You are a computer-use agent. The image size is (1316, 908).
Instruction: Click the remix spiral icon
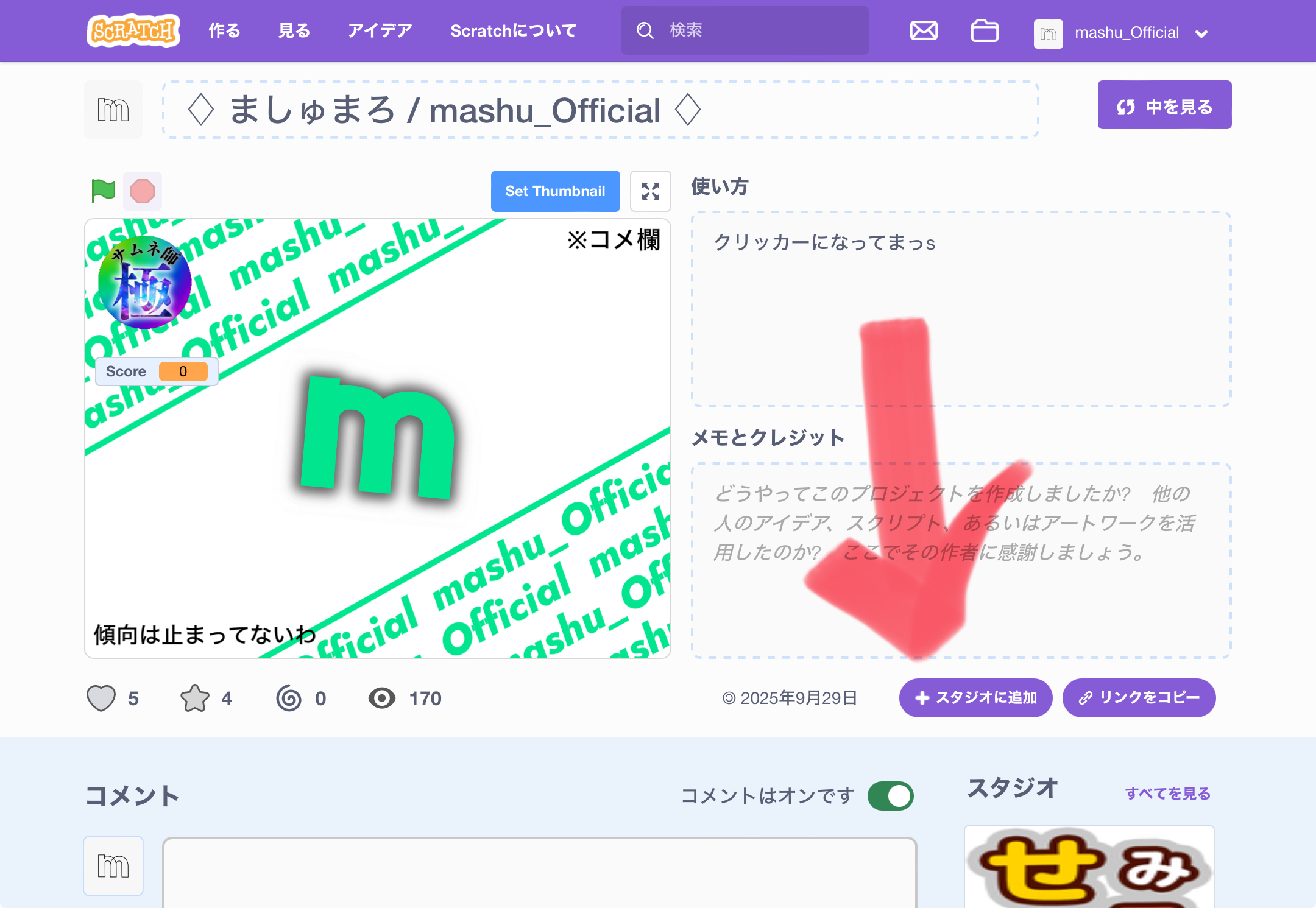click(289, 698)
